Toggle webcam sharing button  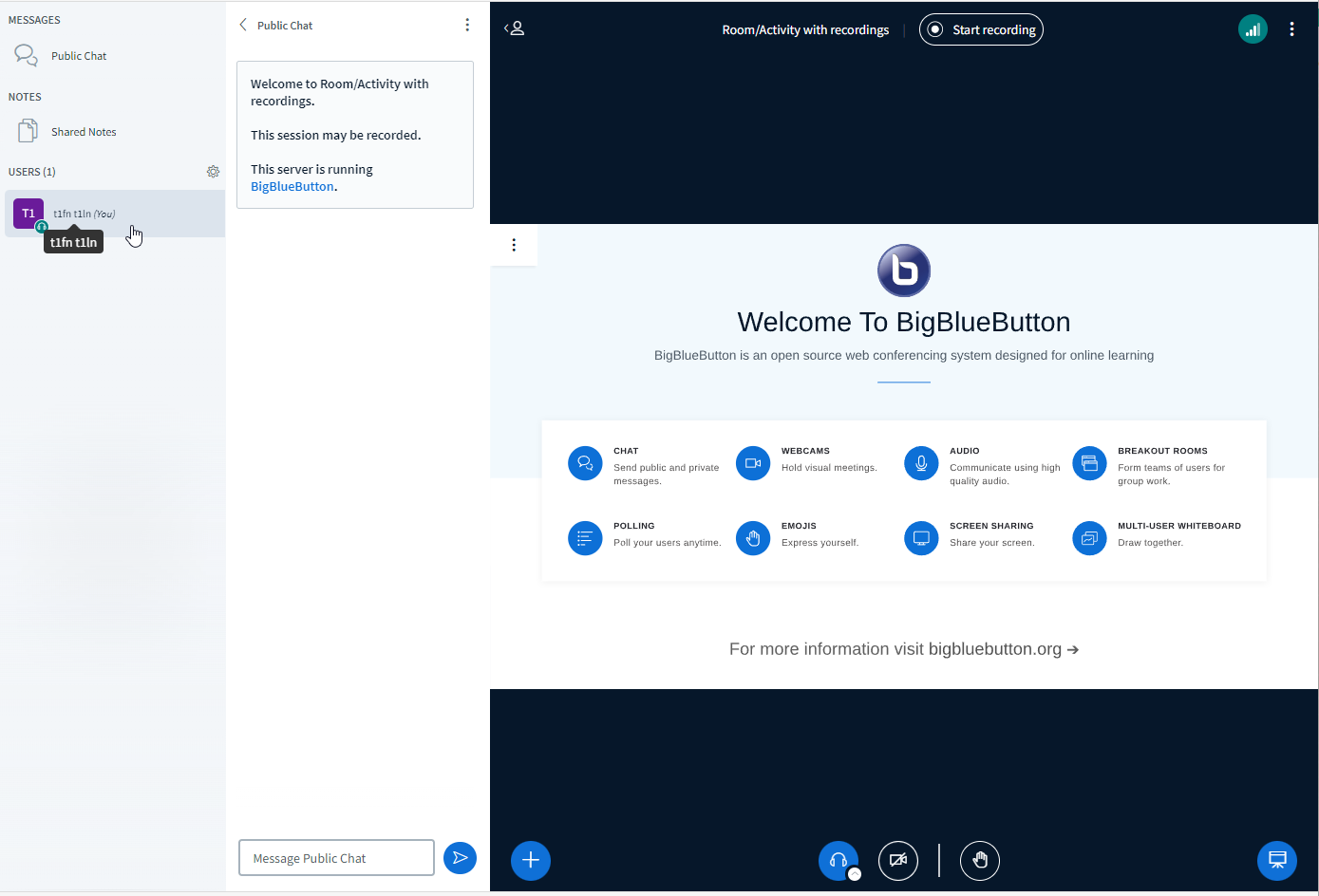[898, 861]
